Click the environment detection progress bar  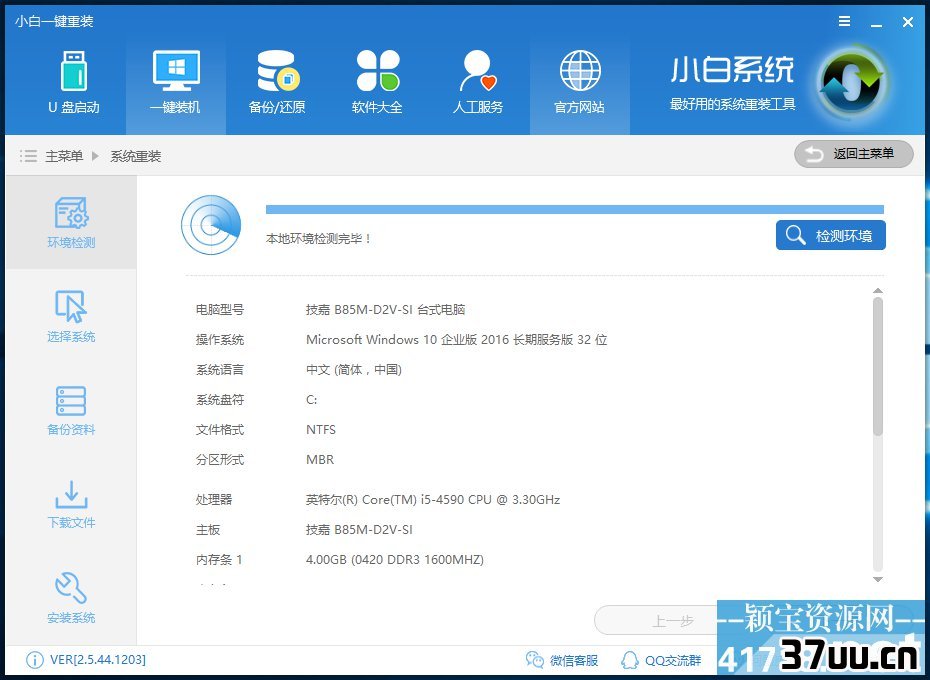[575, 209]
